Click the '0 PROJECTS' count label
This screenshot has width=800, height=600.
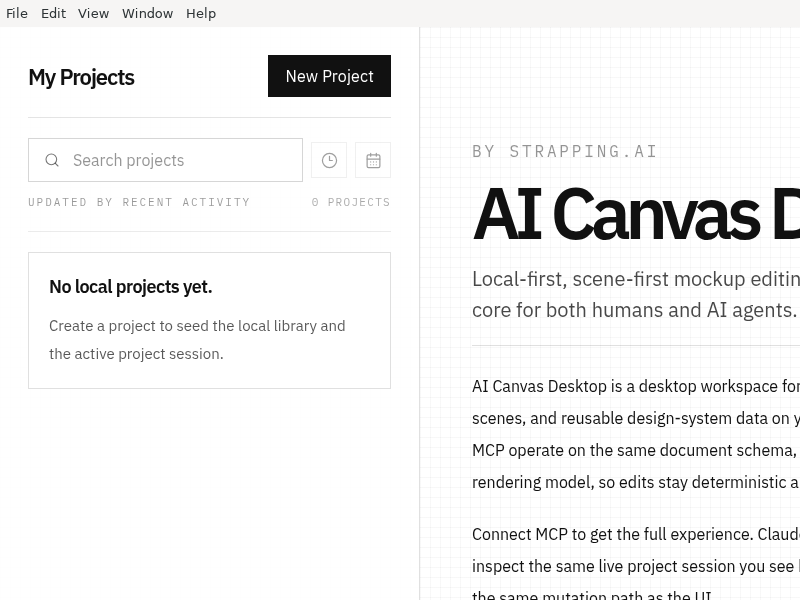[351, 202]
